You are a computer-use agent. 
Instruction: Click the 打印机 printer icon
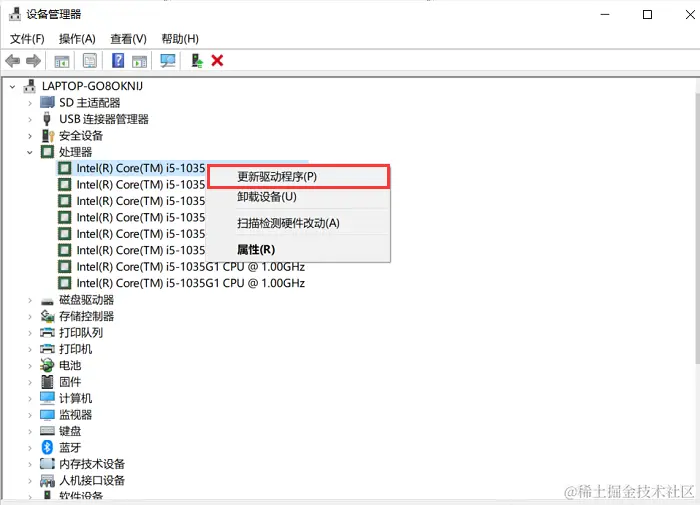(47, 349)
